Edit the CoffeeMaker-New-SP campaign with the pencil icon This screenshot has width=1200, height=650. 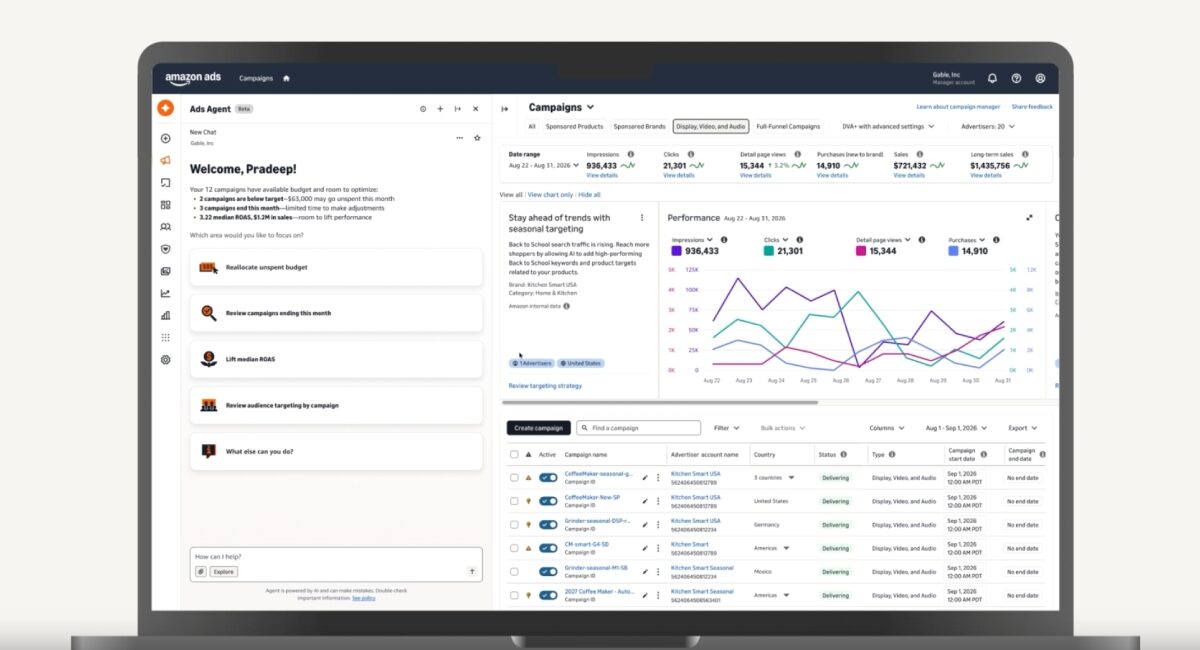click(645, 501)
